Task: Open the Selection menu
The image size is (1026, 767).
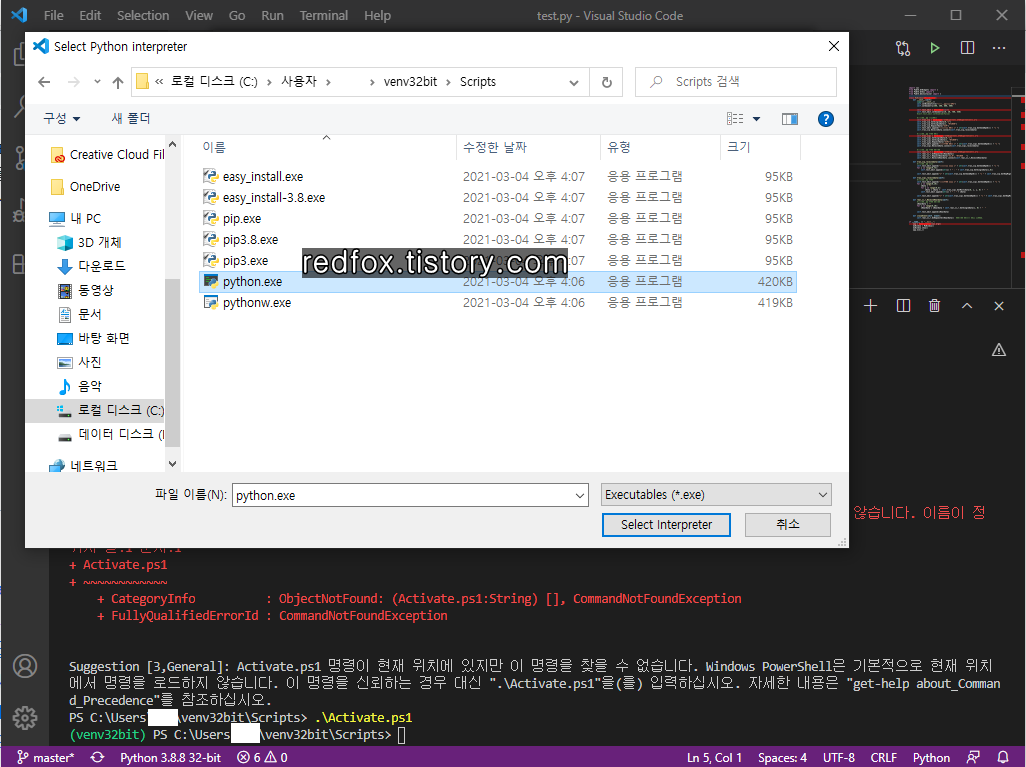Action: tap(143, 15)
